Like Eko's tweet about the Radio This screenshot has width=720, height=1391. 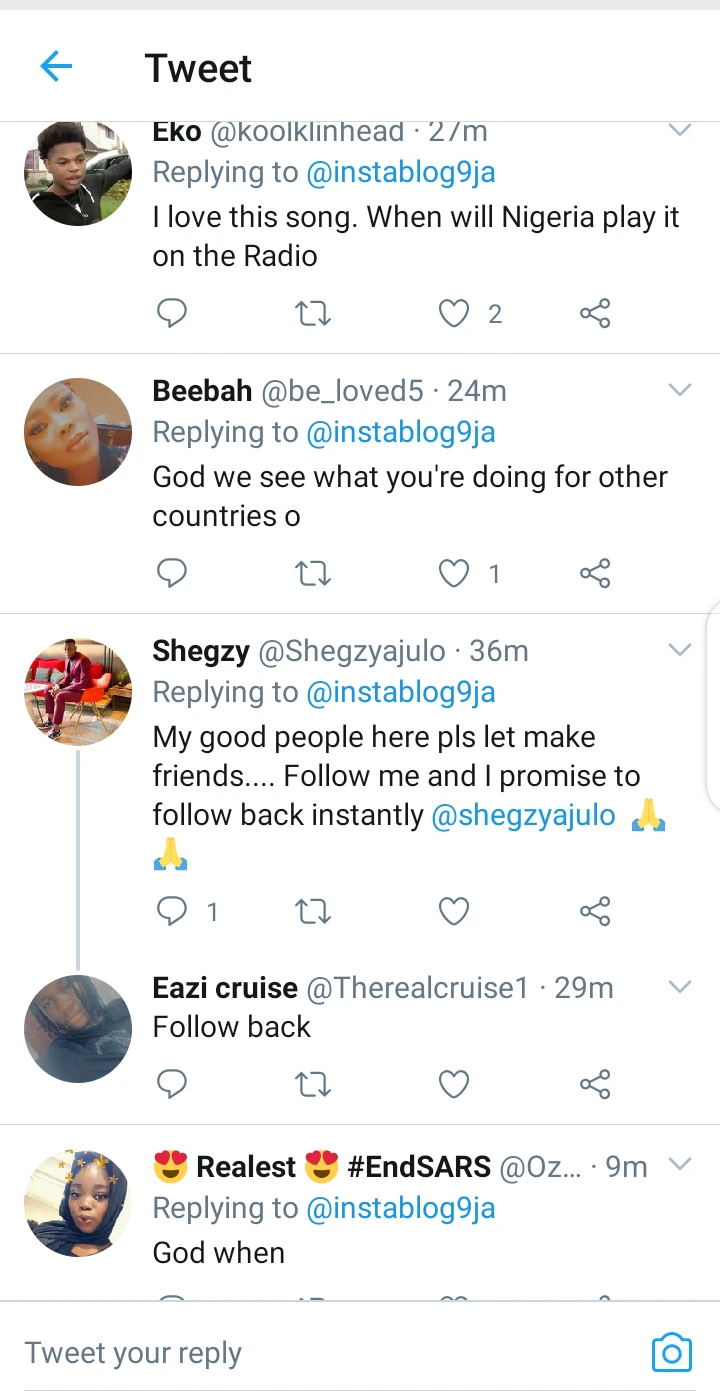[x=454, y=314]
